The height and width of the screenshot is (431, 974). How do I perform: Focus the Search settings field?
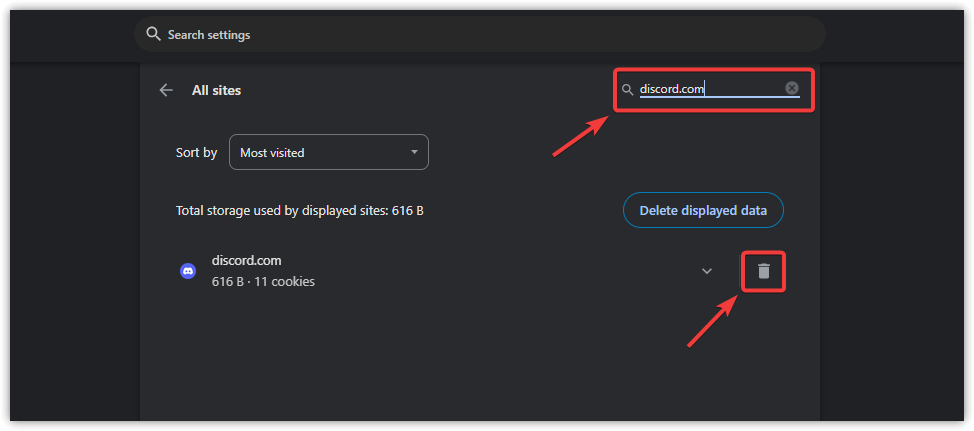point(480,34)
